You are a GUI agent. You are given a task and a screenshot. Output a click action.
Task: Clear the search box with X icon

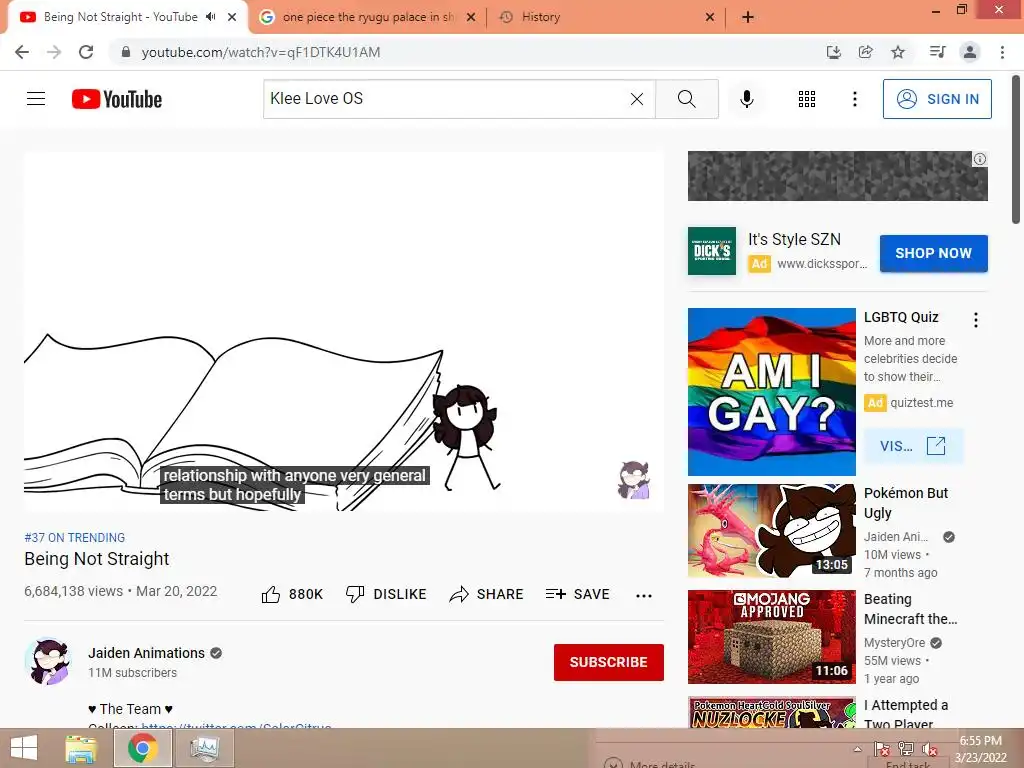click(x=637, y=99)
